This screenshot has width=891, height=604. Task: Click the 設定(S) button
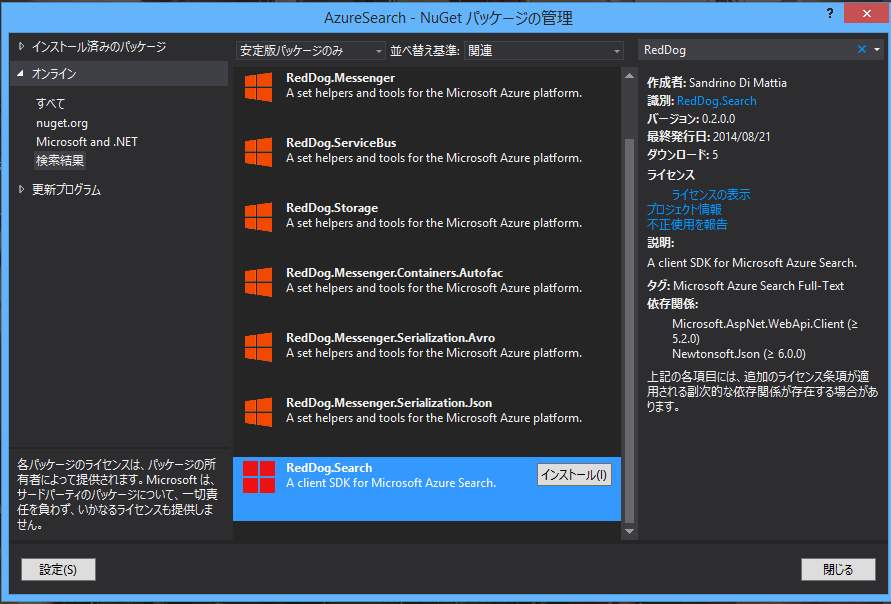58,569
